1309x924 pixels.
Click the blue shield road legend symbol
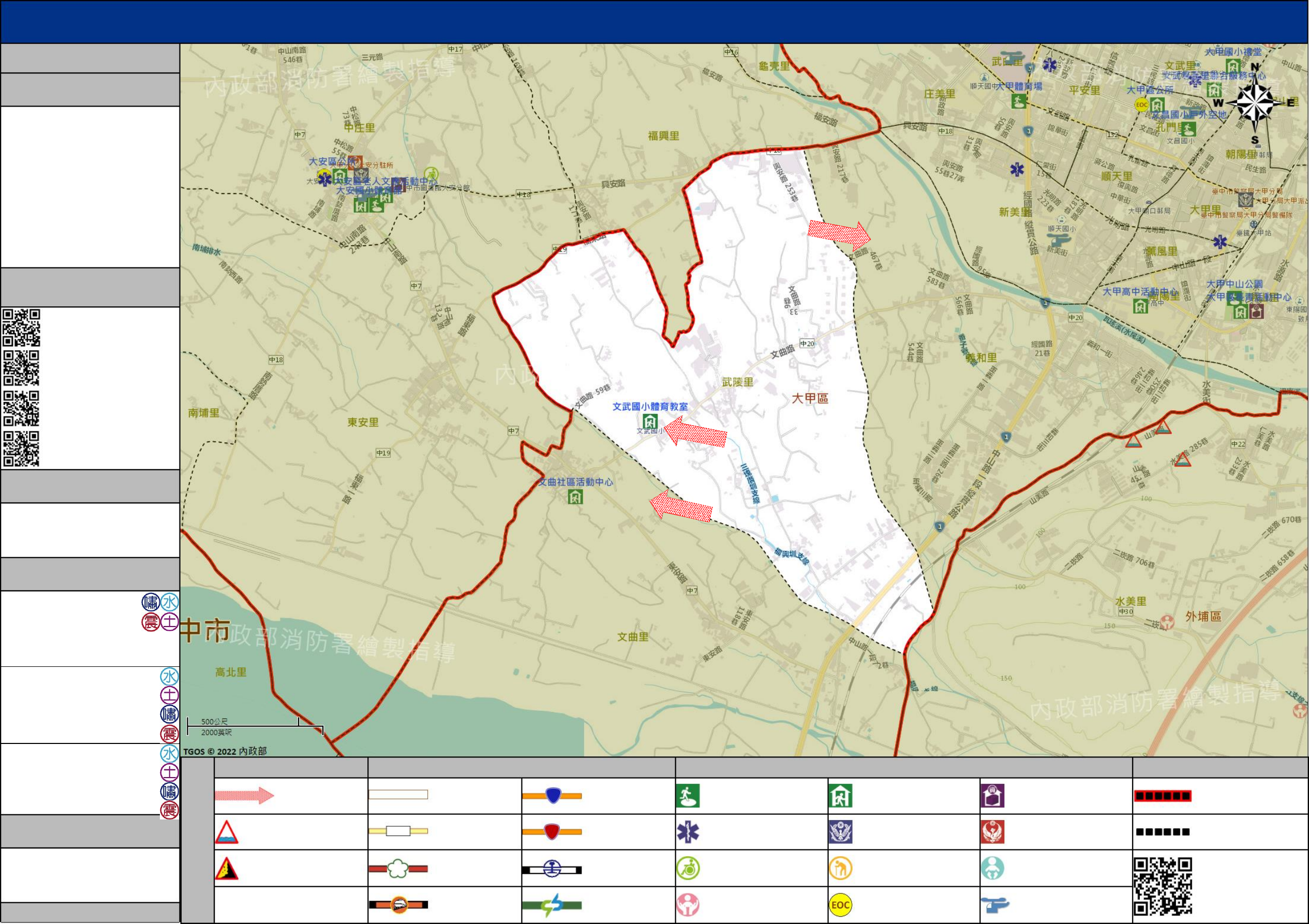click(552, 795)
